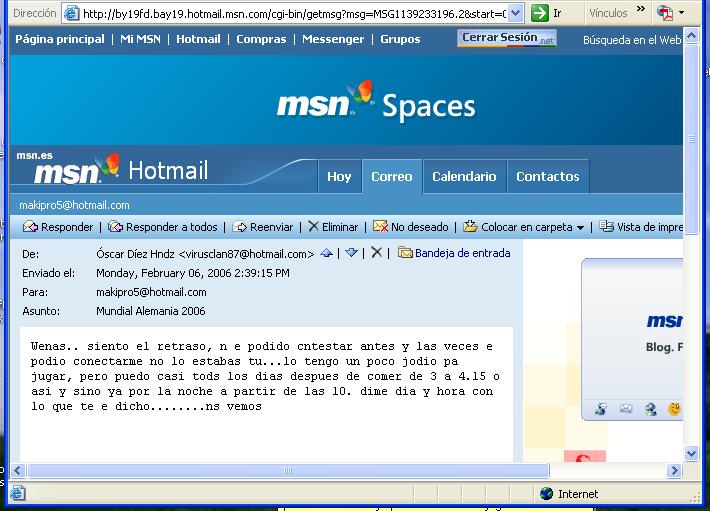The width and height of the screenshot is (710, 511).
Task: Click the Reenviar forward button
Action: 263,227
